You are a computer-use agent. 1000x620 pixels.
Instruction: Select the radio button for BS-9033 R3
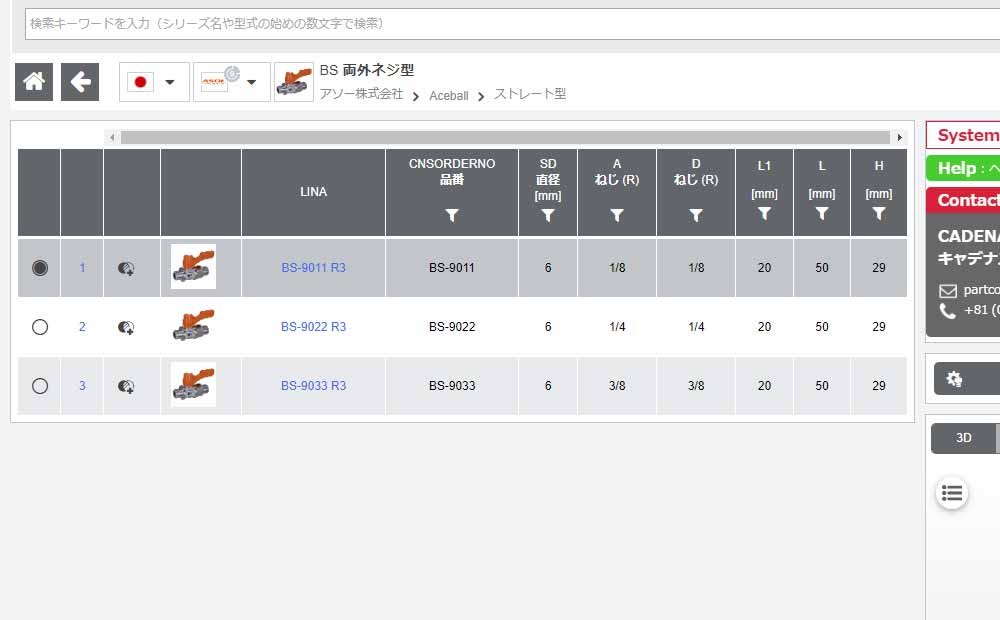coord(40,386)
